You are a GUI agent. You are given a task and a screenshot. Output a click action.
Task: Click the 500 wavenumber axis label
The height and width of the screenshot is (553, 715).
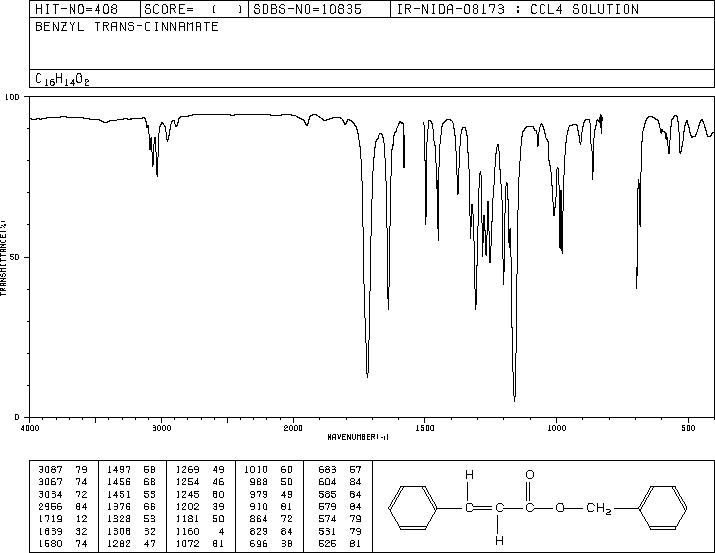pyautogui.click(x=688, y=428)
